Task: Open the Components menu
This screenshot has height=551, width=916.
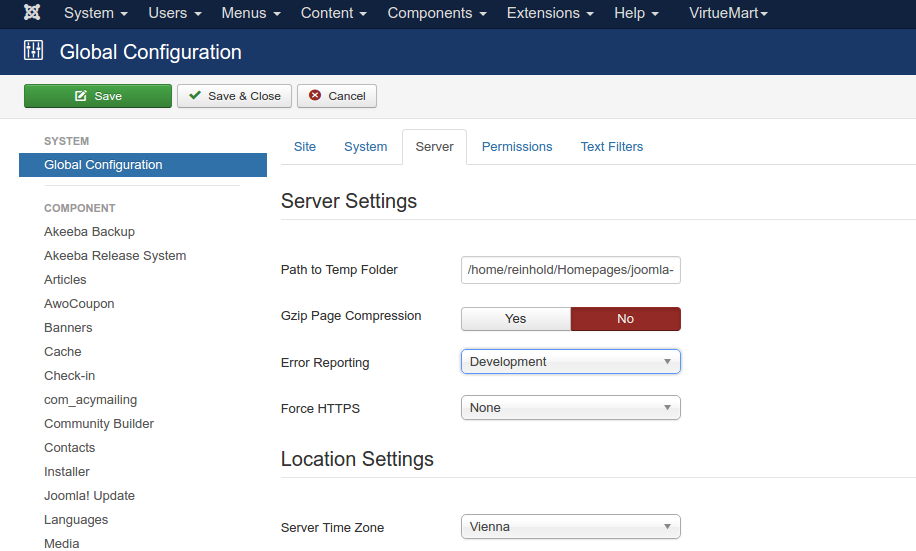Action: coord(436,13)
